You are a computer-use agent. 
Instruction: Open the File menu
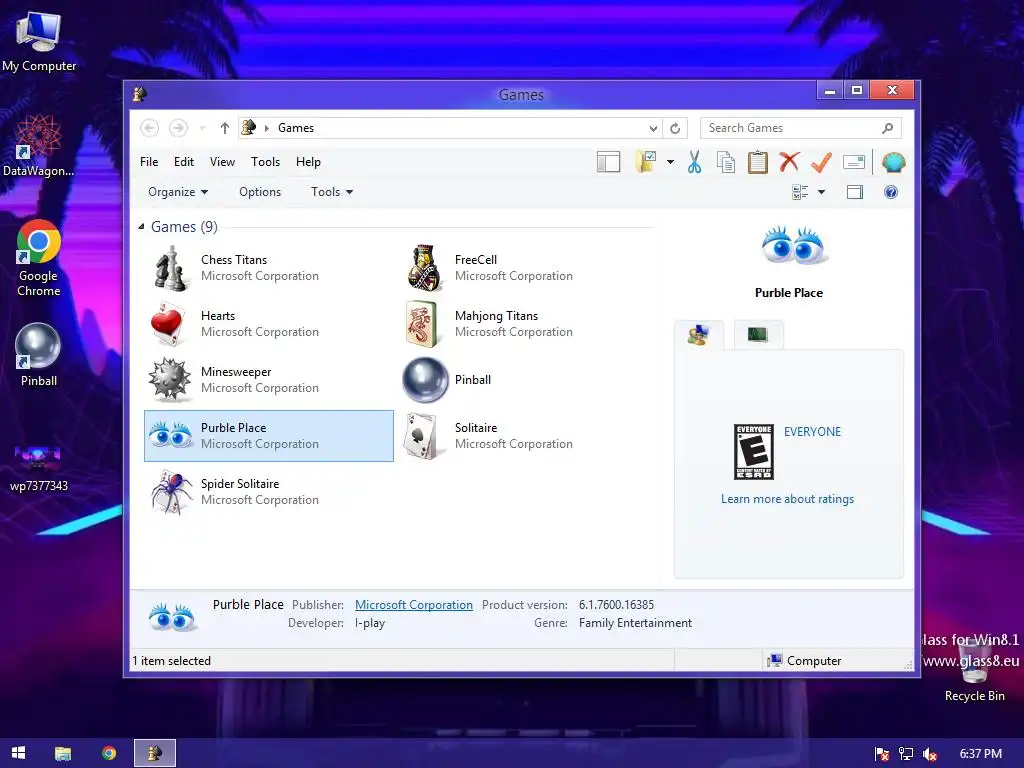pos(149,162)
